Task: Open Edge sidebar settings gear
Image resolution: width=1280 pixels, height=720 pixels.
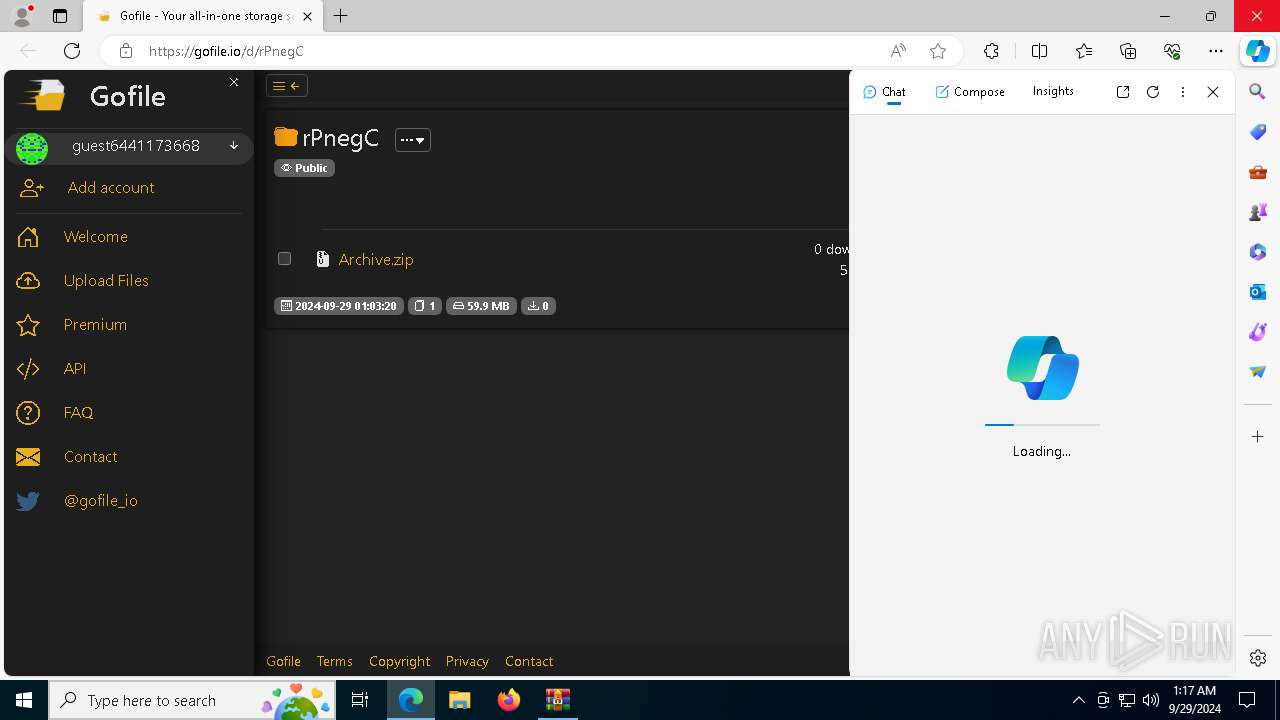Action: (x=1258, y=658)
